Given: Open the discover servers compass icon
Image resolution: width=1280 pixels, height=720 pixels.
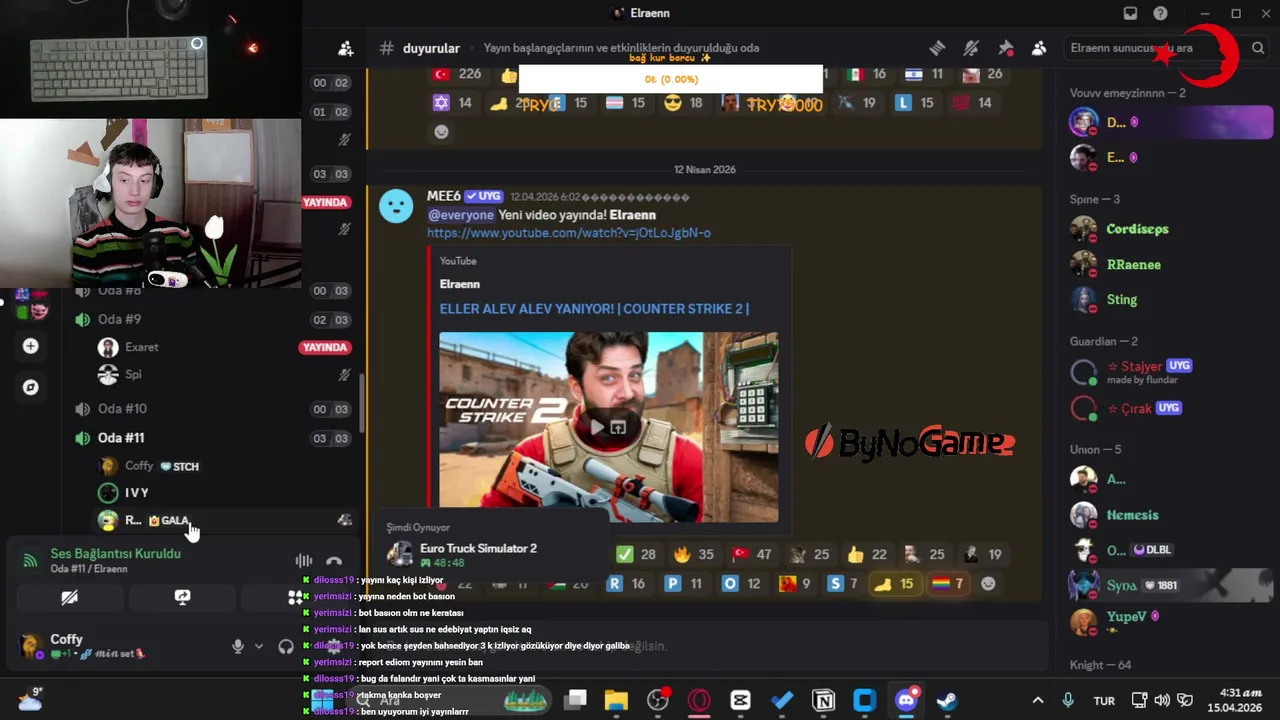Looking at the screenshot, I should point(31,387).
